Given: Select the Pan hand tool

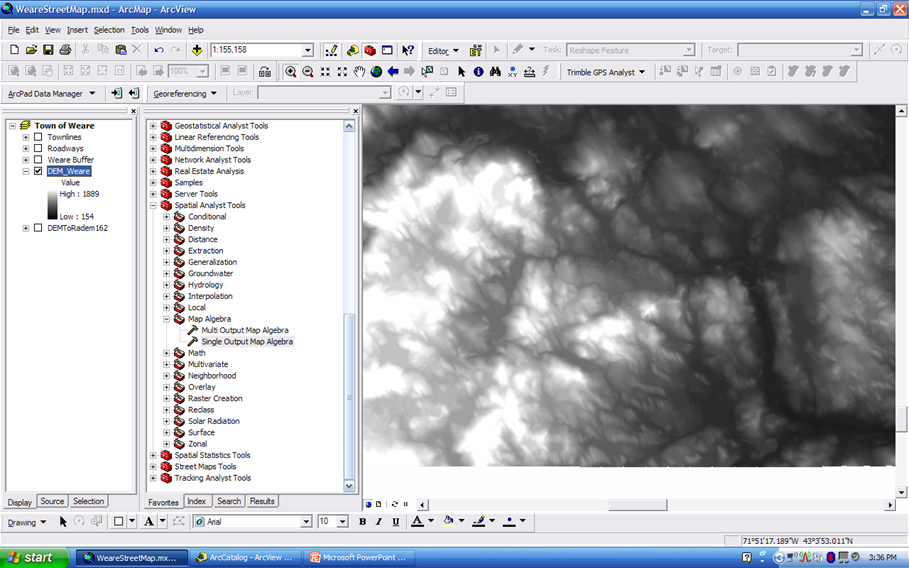Looking at the screenshot, I should (359, 72).
